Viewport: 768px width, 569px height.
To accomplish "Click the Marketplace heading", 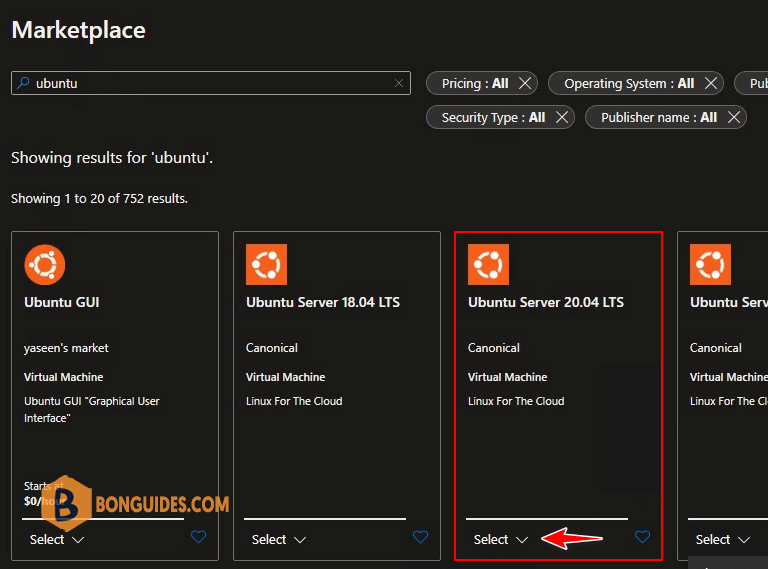I will [78, 30].
